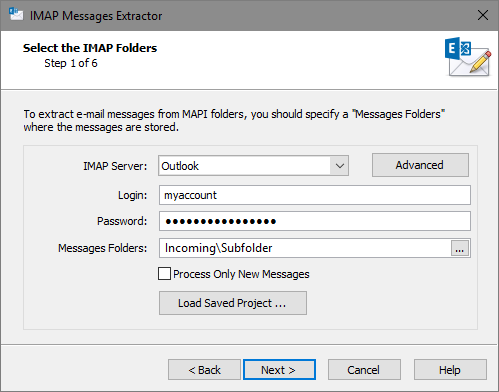Viewport: 499px width, 392px height.
Task: Focus the Login field containing myaccount
Action: 315,195
